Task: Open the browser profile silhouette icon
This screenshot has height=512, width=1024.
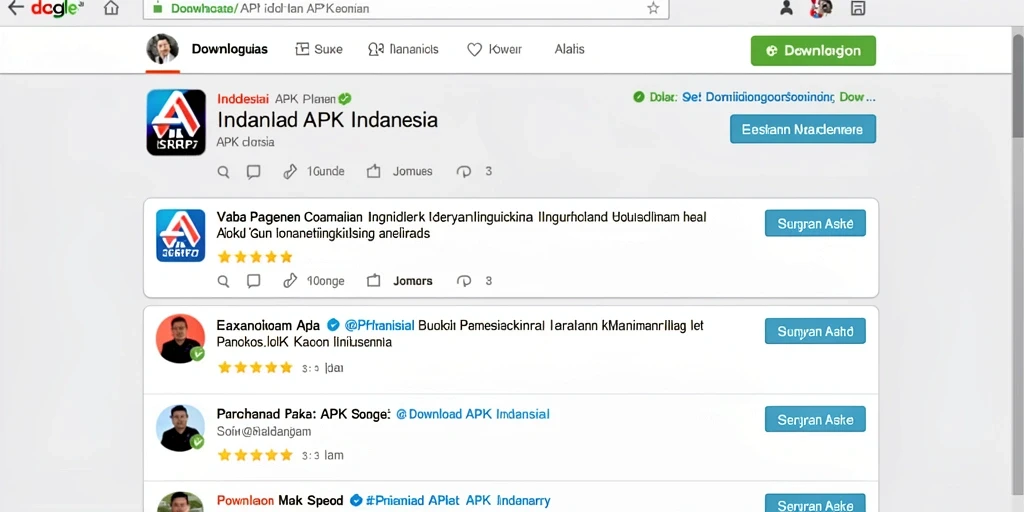Action: pyautogui.click(x=786, y=8)
